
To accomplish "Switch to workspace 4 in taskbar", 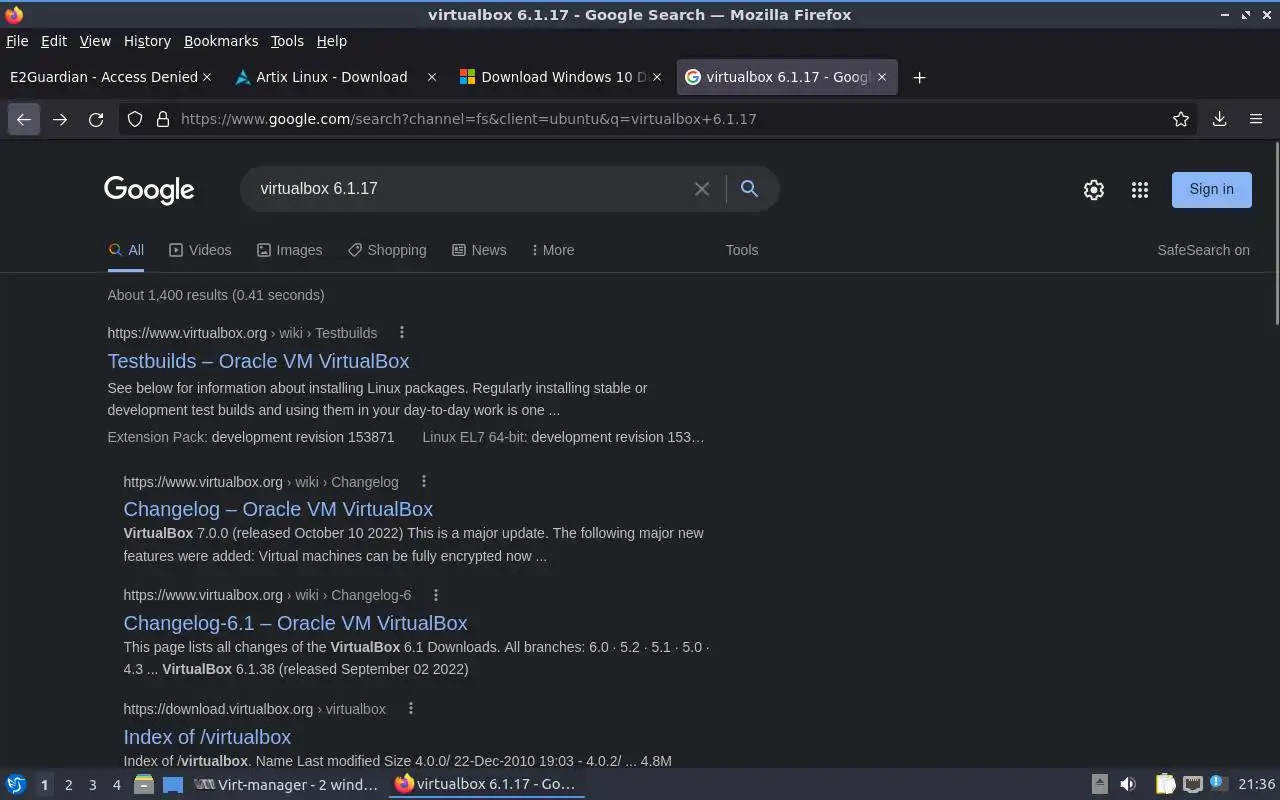I will (116, 785).
